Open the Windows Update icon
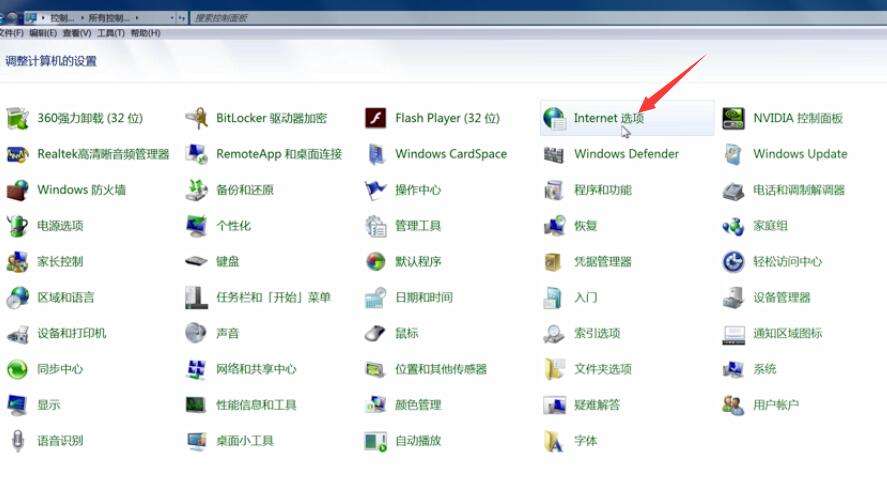 (733, 154)
